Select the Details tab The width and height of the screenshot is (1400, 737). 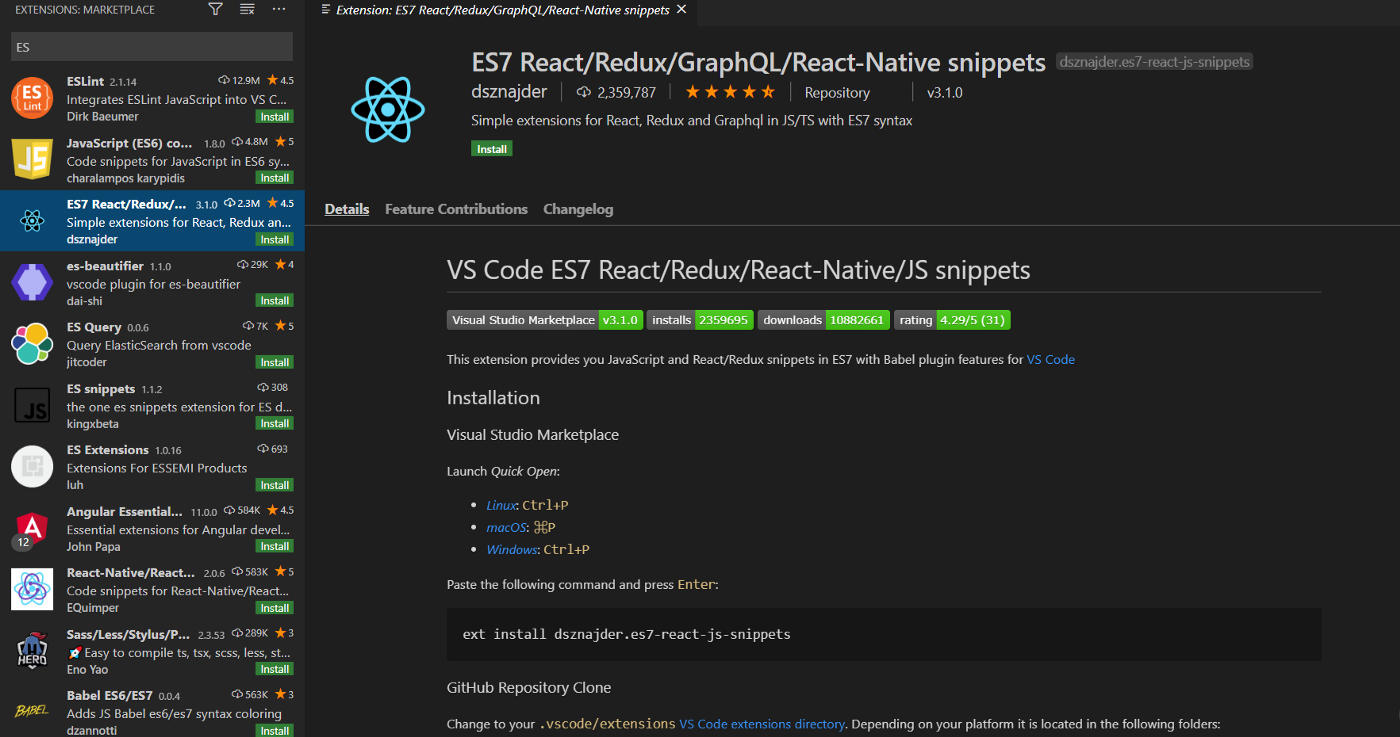347,209
